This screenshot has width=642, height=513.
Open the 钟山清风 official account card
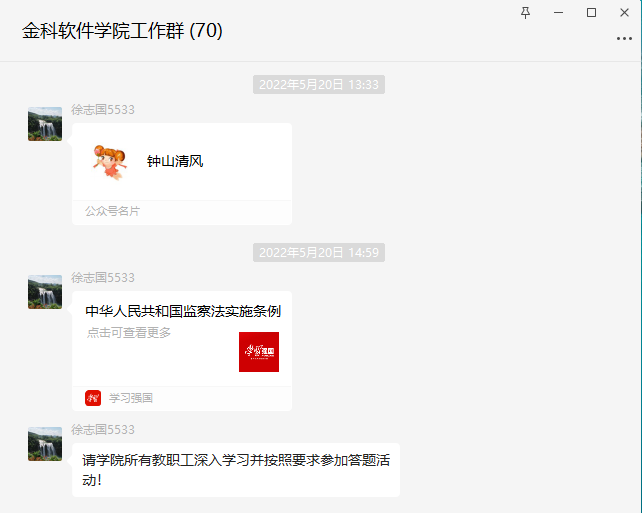point(182,174)
